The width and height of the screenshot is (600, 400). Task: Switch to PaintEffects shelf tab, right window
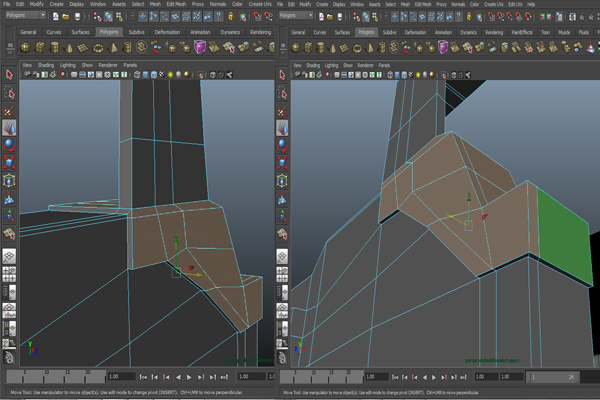tap(522, 33)
